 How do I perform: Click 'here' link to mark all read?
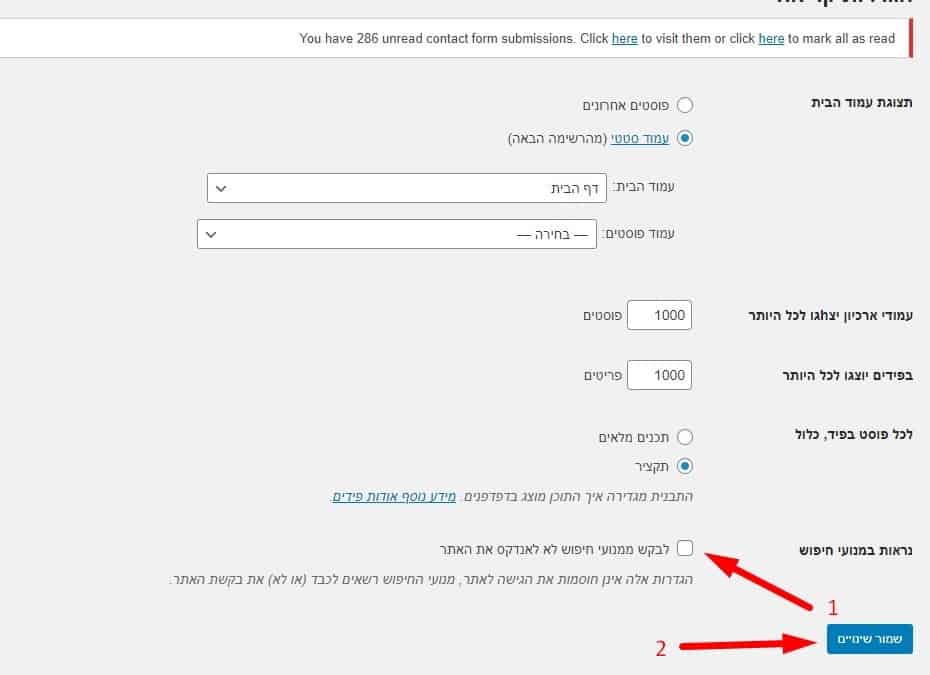click(x=771, y=39)
